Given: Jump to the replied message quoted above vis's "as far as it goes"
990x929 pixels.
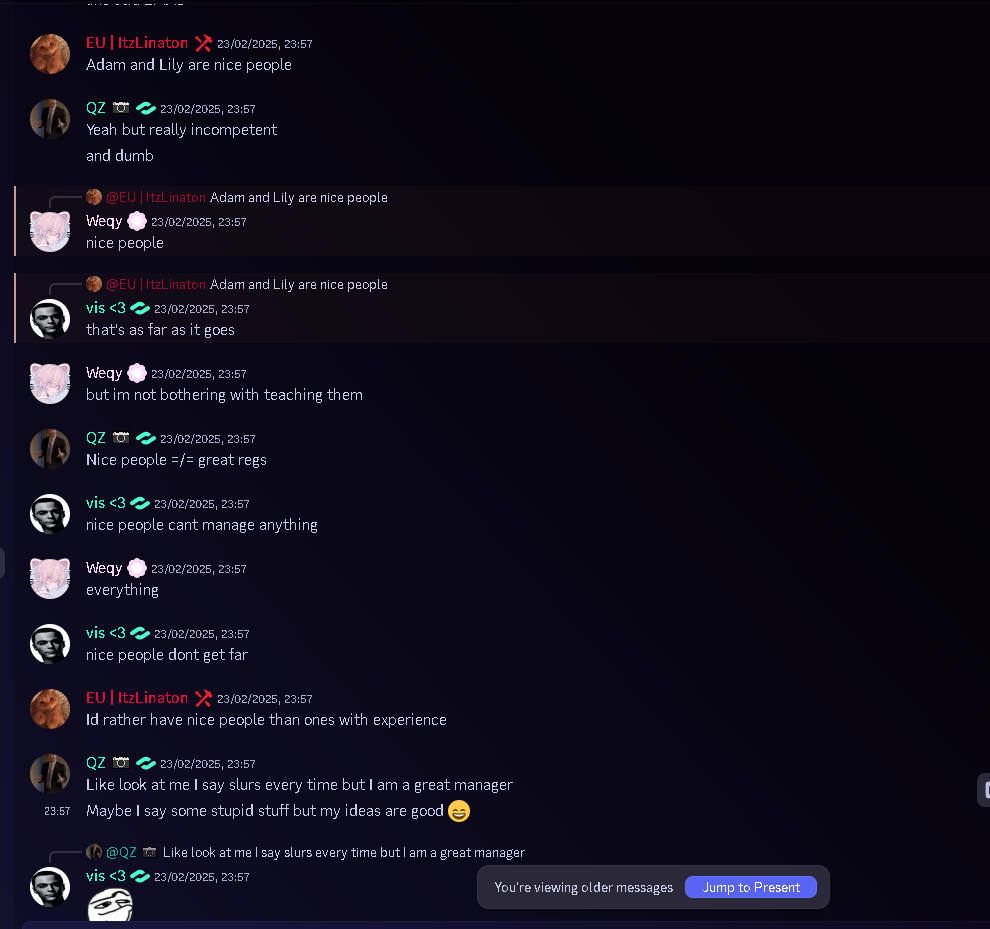Looking at the screenshot, I should pos(299,284).
